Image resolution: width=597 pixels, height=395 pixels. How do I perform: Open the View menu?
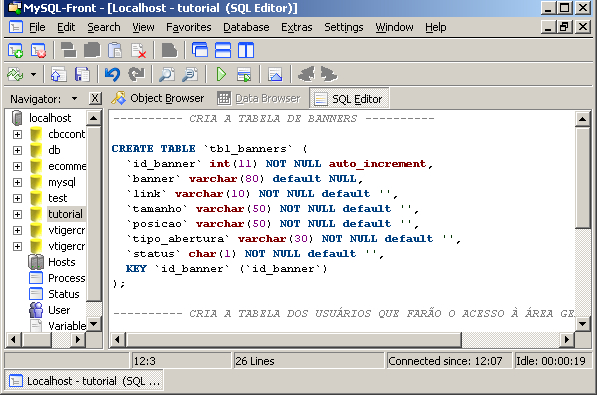coord(143,27)
